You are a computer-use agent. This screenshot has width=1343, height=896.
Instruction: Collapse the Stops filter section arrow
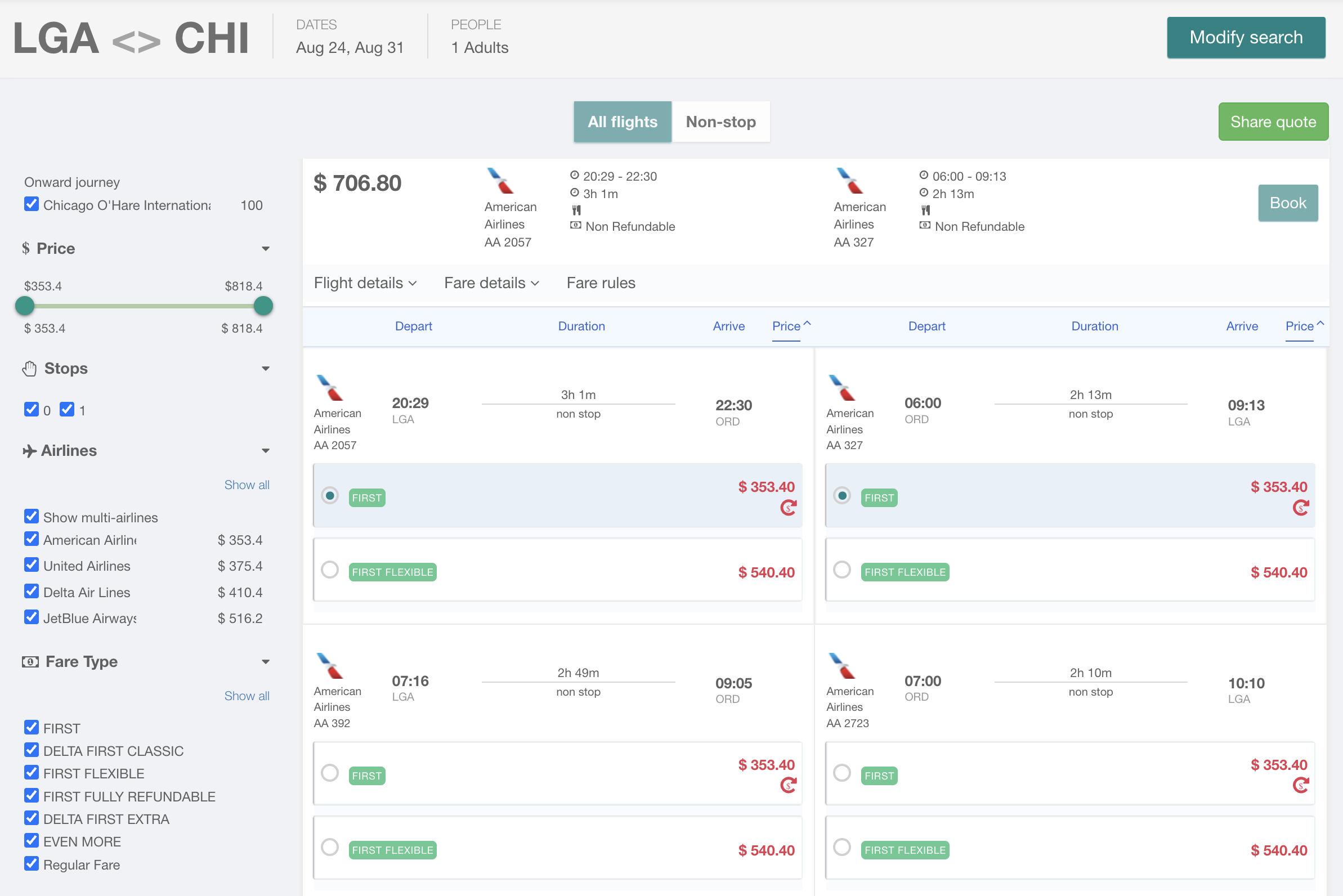coord(266,369)
